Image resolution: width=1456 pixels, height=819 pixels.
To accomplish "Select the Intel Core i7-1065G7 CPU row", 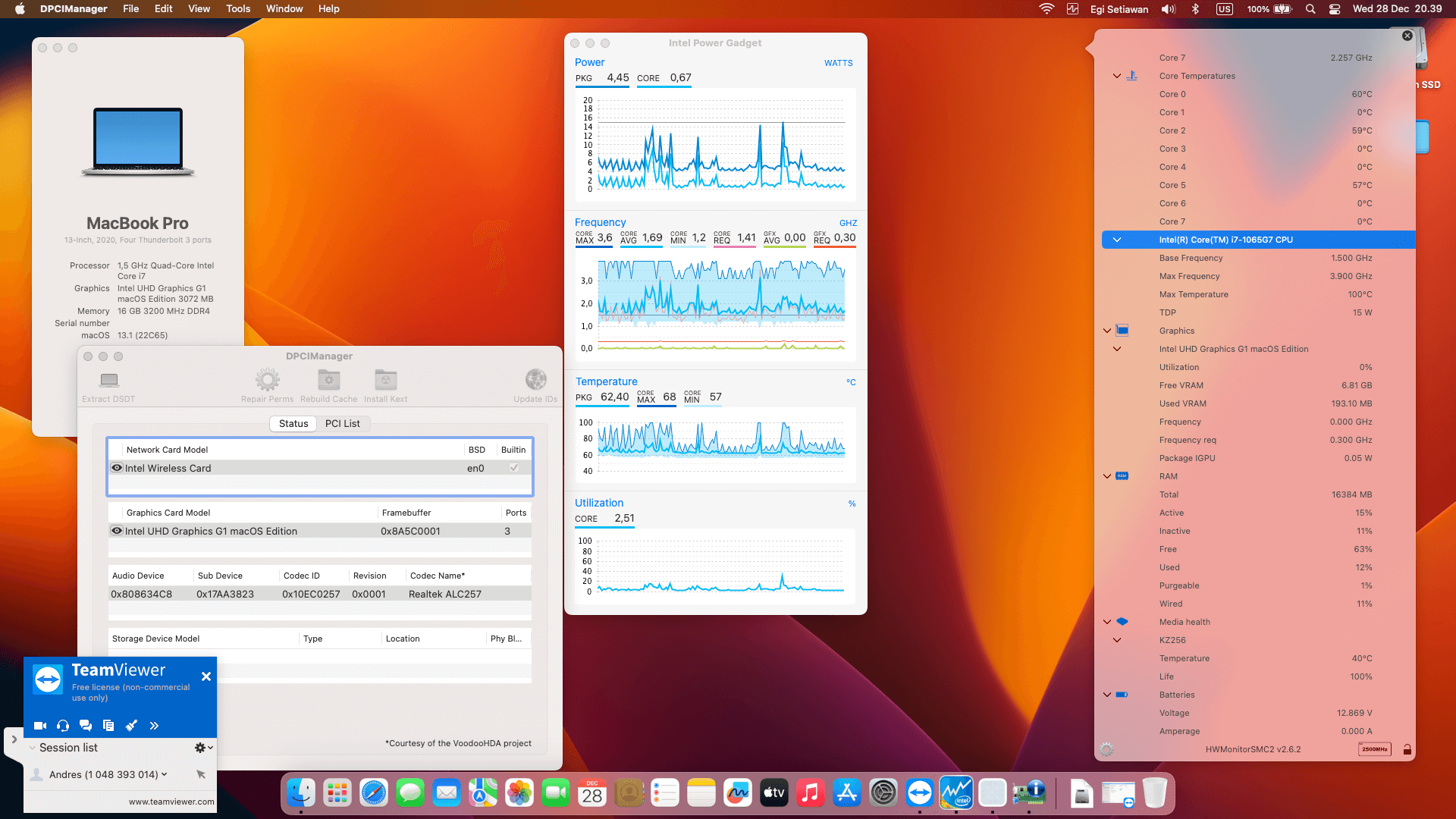I will 1225,240.
